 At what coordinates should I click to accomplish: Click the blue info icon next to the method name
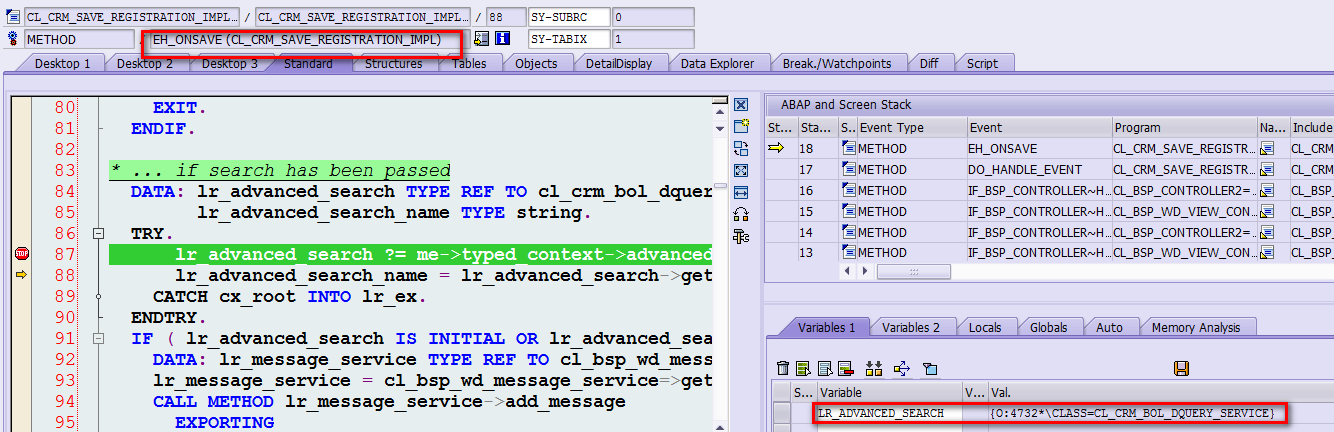point(503,39)
